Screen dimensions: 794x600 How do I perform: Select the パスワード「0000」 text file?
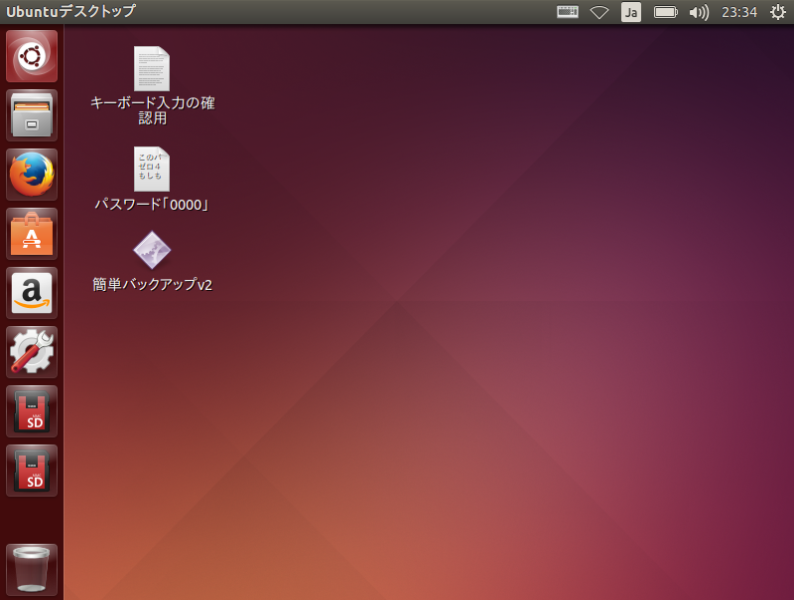[x=152, y=169]
